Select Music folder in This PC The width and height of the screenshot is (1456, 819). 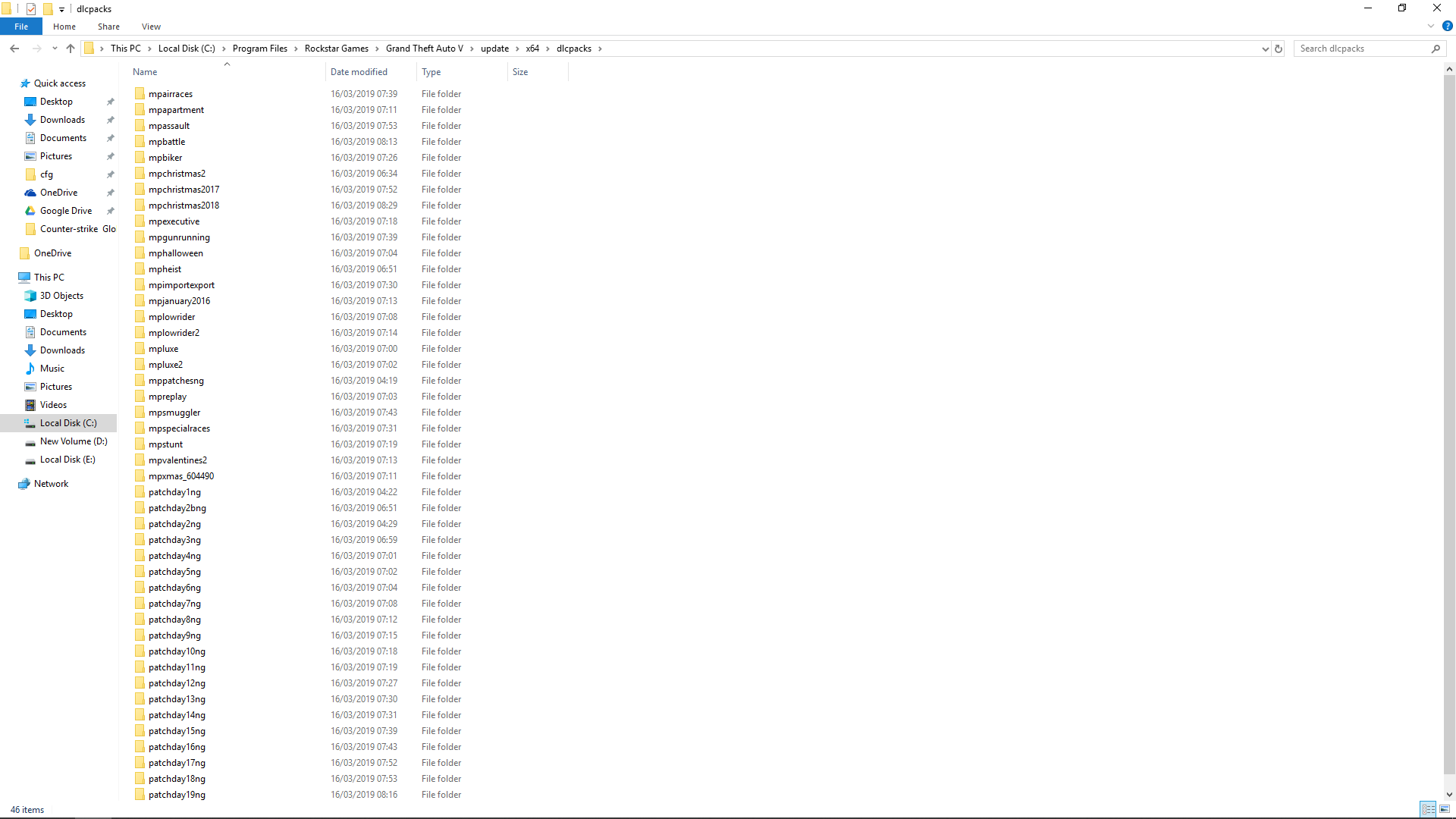point(52,369)
